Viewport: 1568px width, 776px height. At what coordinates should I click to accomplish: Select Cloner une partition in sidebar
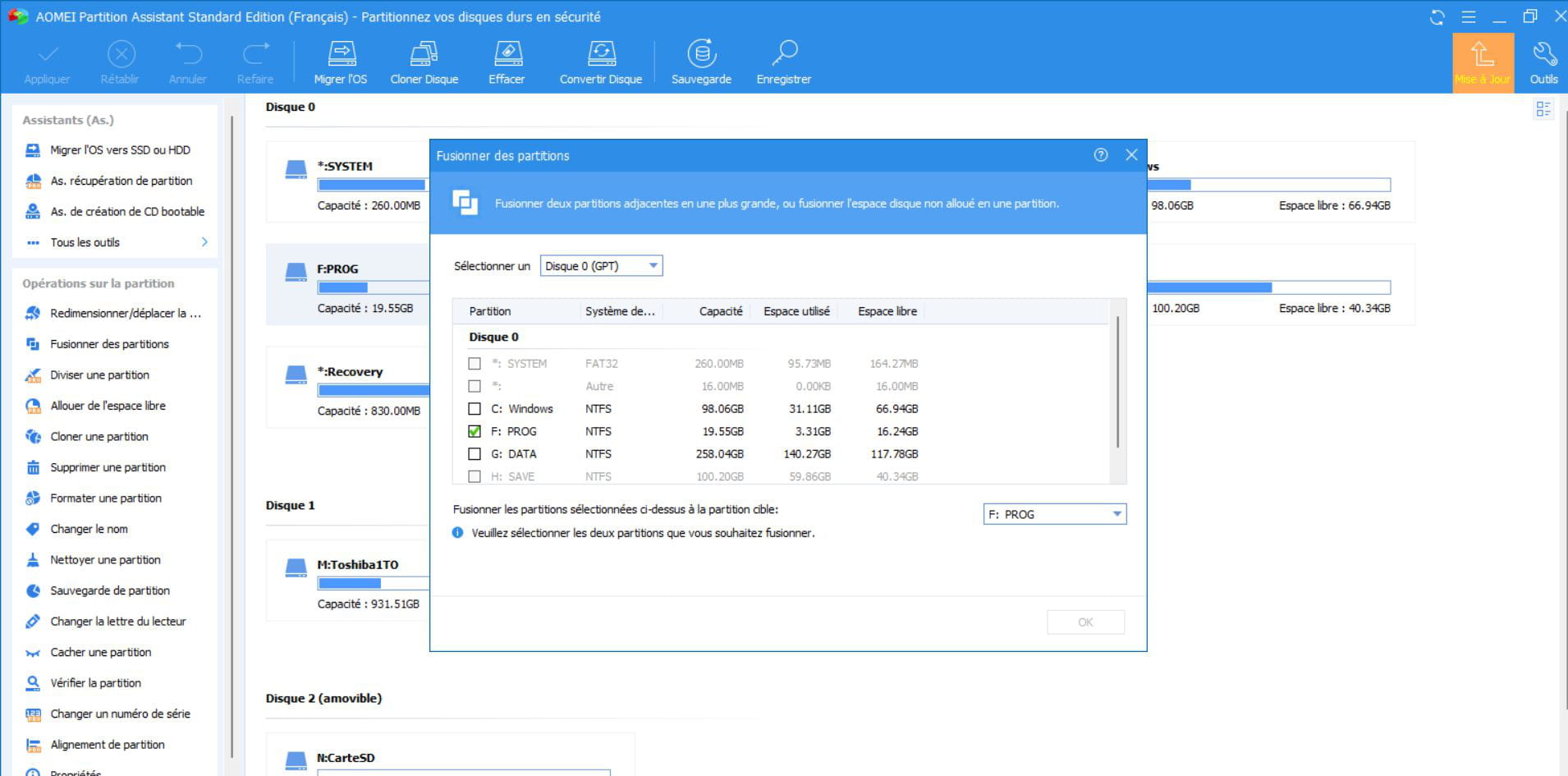99,437
